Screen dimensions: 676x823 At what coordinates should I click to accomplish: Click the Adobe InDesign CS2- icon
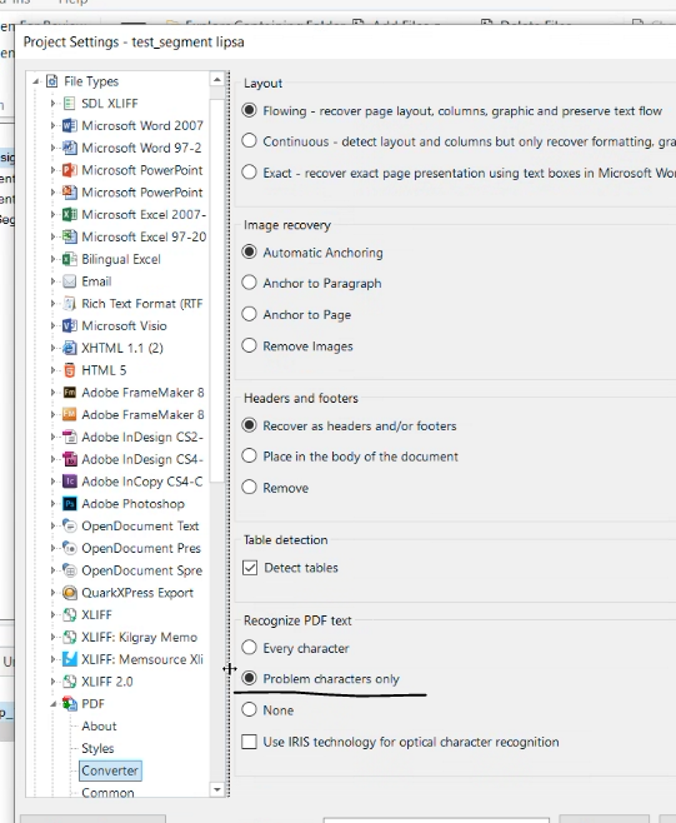(x=69, y=437)
